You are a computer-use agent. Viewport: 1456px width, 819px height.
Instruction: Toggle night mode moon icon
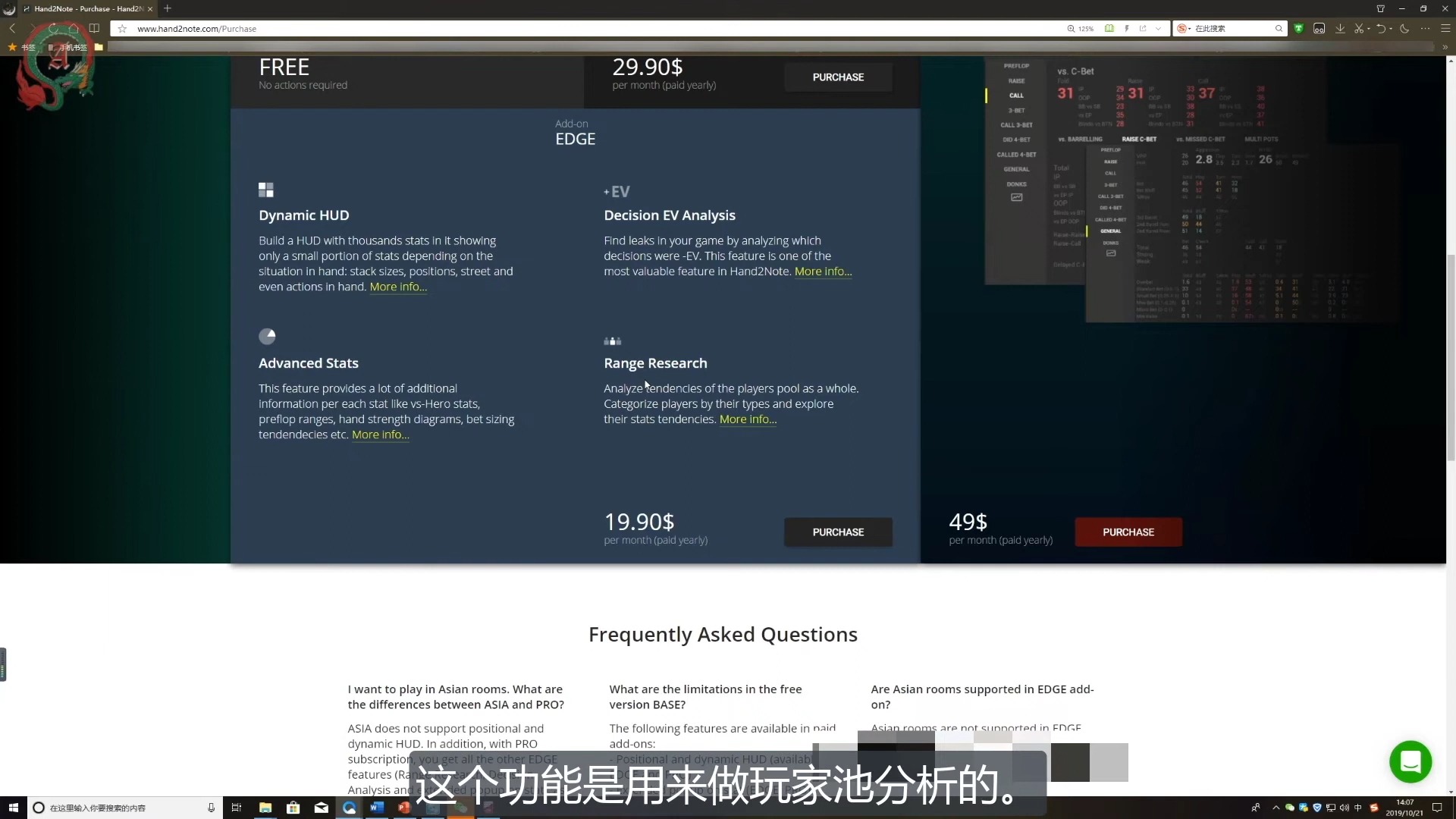click(x=1404, y=29)
